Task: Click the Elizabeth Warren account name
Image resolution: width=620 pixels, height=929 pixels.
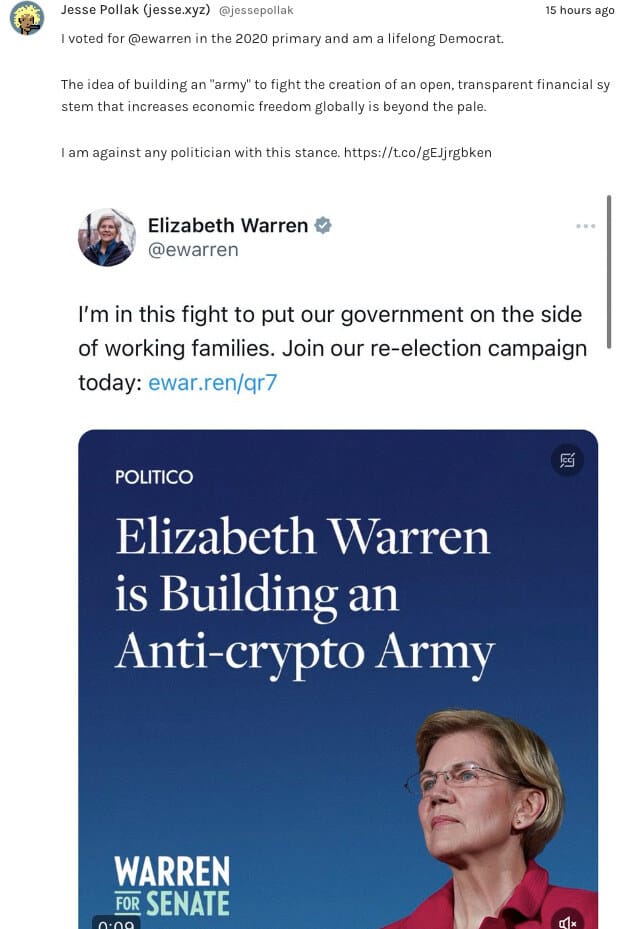Action: 228,226
